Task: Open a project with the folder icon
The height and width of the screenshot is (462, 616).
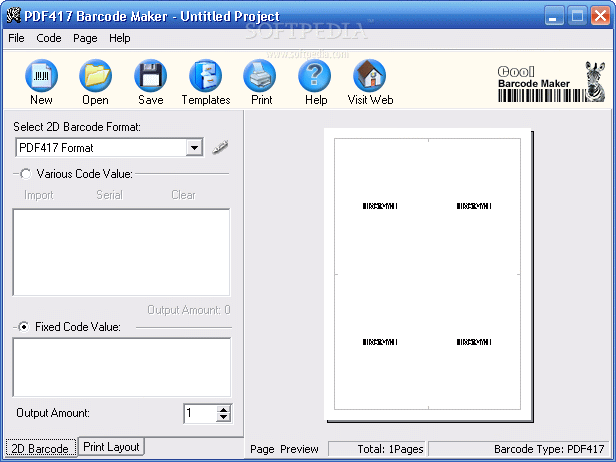Action: click(x=95, y=75)
